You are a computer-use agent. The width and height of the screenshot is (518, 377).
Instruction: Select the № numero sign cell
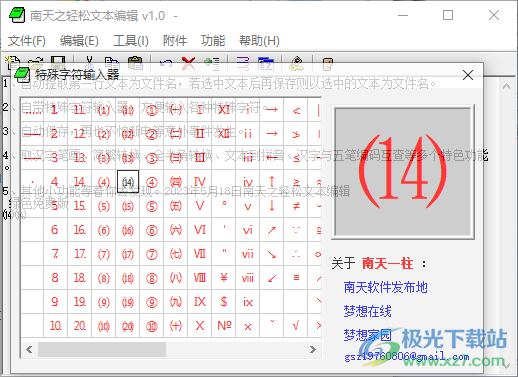(224, 326)
